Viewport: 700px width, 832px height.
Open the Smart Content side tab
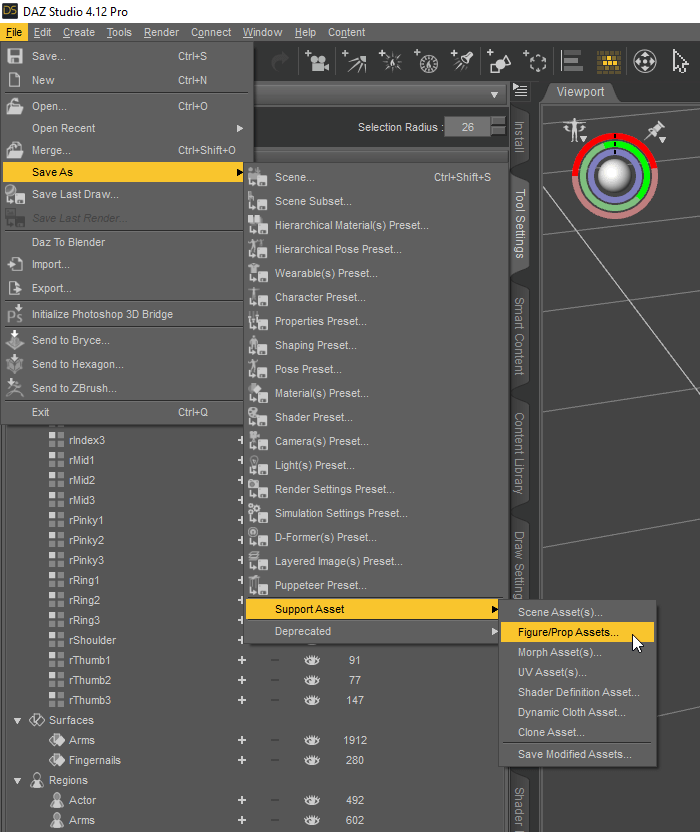coord(519,336)
